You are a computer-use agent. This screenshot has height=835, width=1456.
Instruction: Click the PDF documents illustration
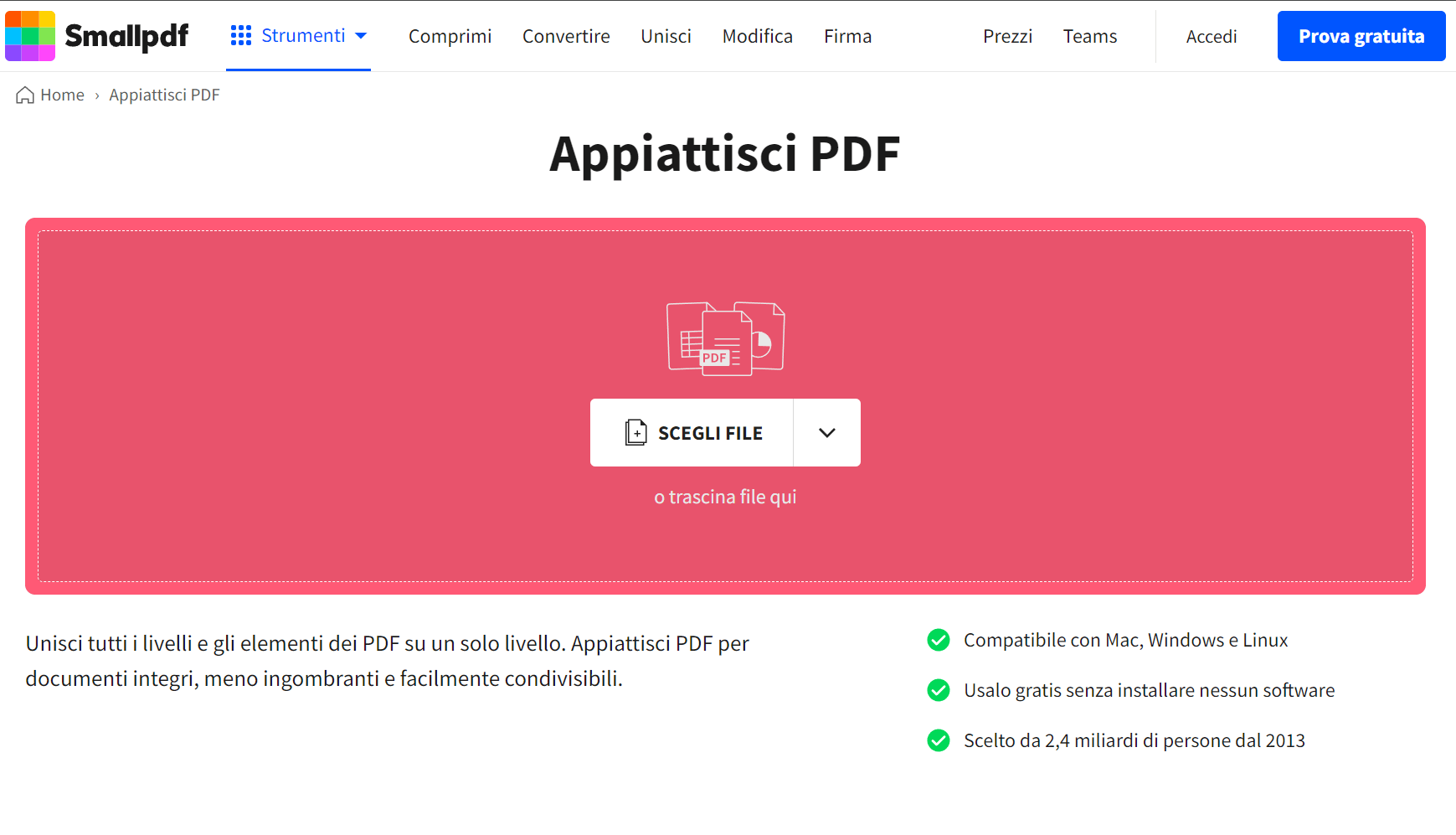(726, 338)
